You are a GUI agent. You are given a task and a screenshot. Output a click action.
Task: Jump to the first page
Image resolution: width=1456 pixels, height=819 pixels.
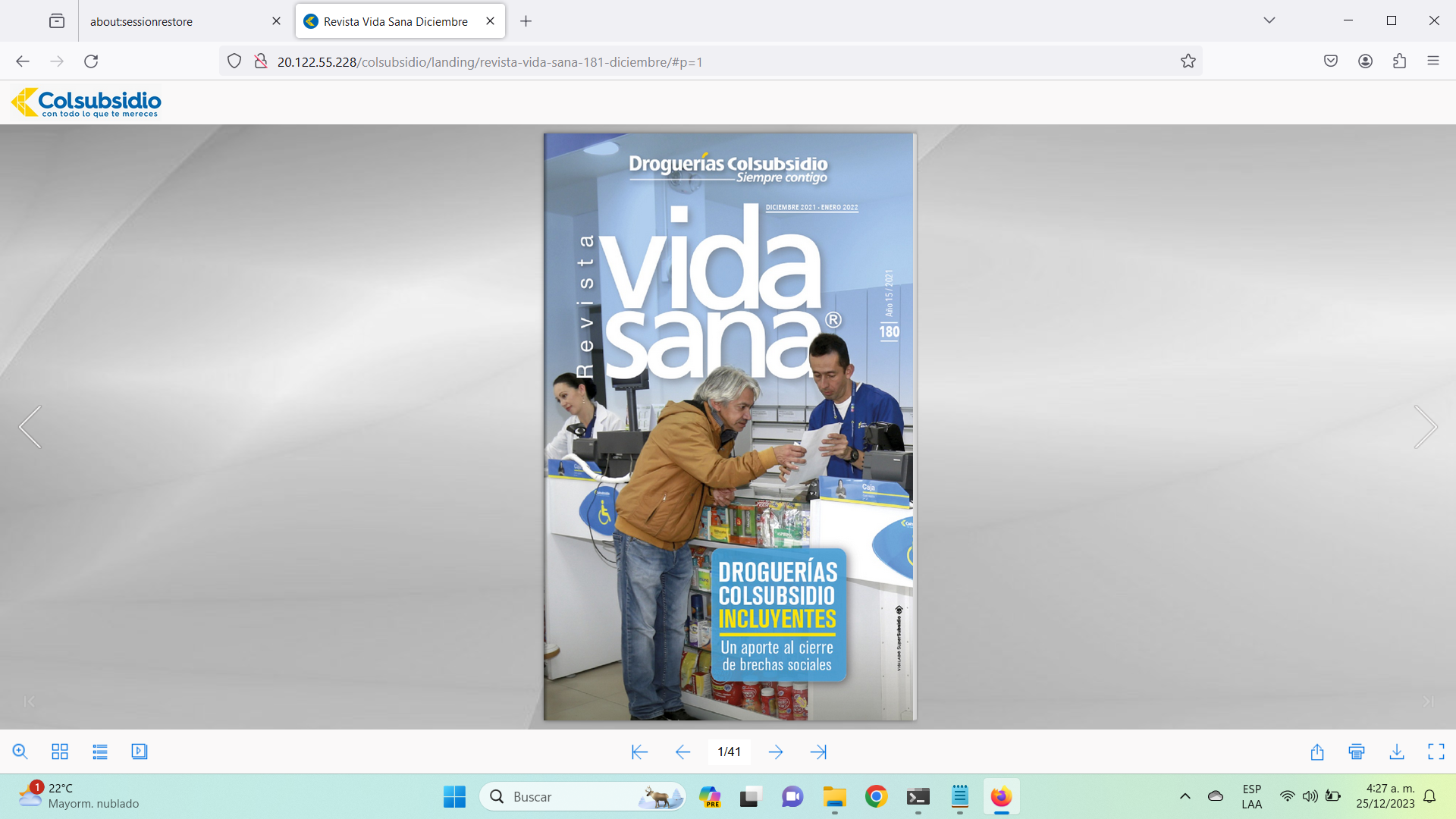639,752
